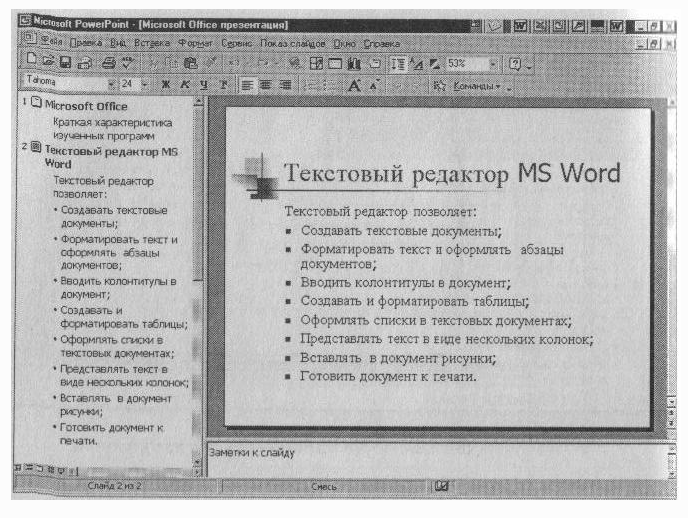Click the Decrease Font Size icon
The image size is (688, 518).
pos(373,85)
